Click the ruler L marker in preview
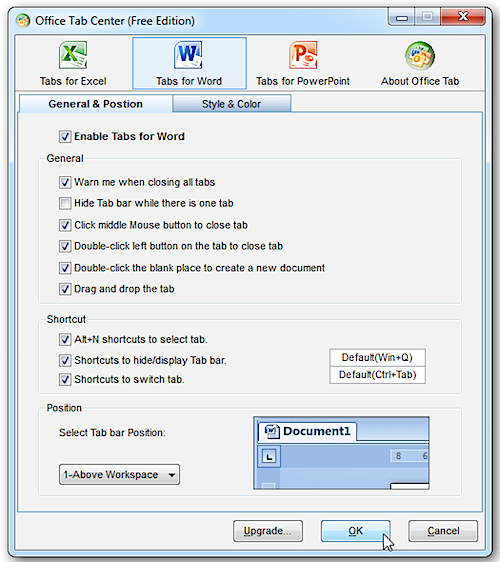500x562 pixels. click(x=269, y=457)
